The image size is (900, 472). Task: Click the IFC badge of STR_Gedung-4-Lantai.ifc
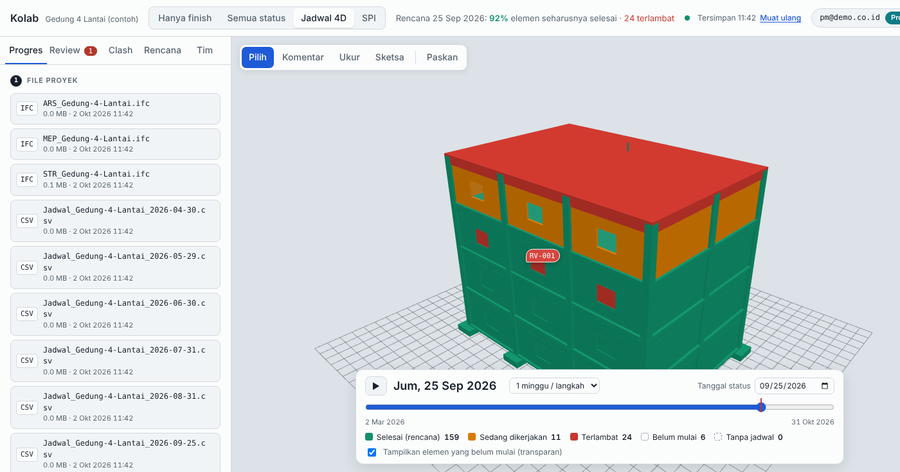click(x=27, y=179)
